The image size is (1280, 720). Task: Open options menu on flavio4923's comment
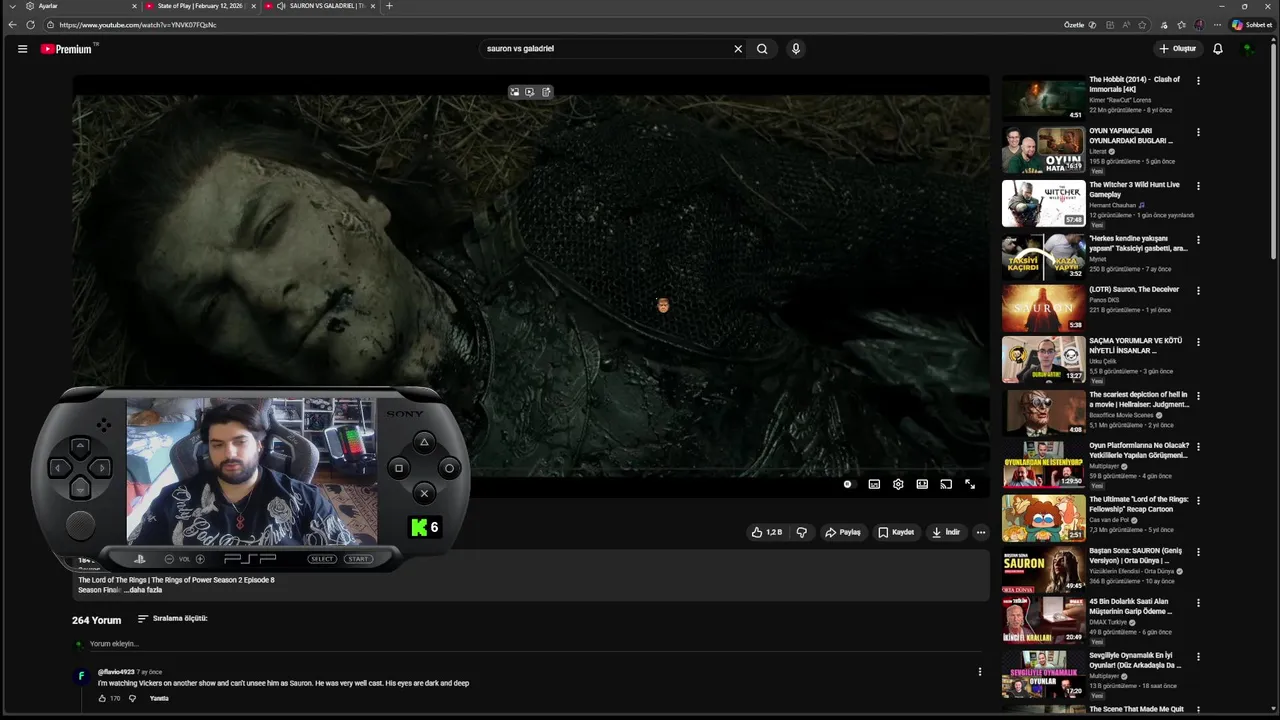pyautogui.click(x=980, y=672)
